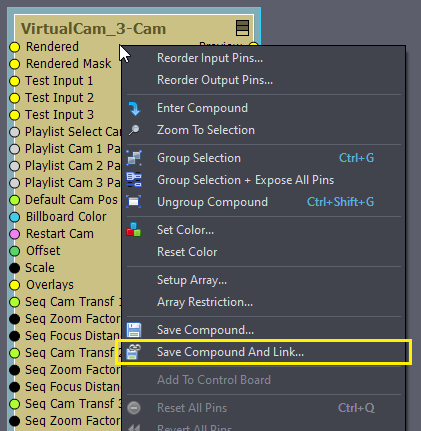Click the cyan Billboard Color pin
The image size is (421, 431).
coord(15,217)
